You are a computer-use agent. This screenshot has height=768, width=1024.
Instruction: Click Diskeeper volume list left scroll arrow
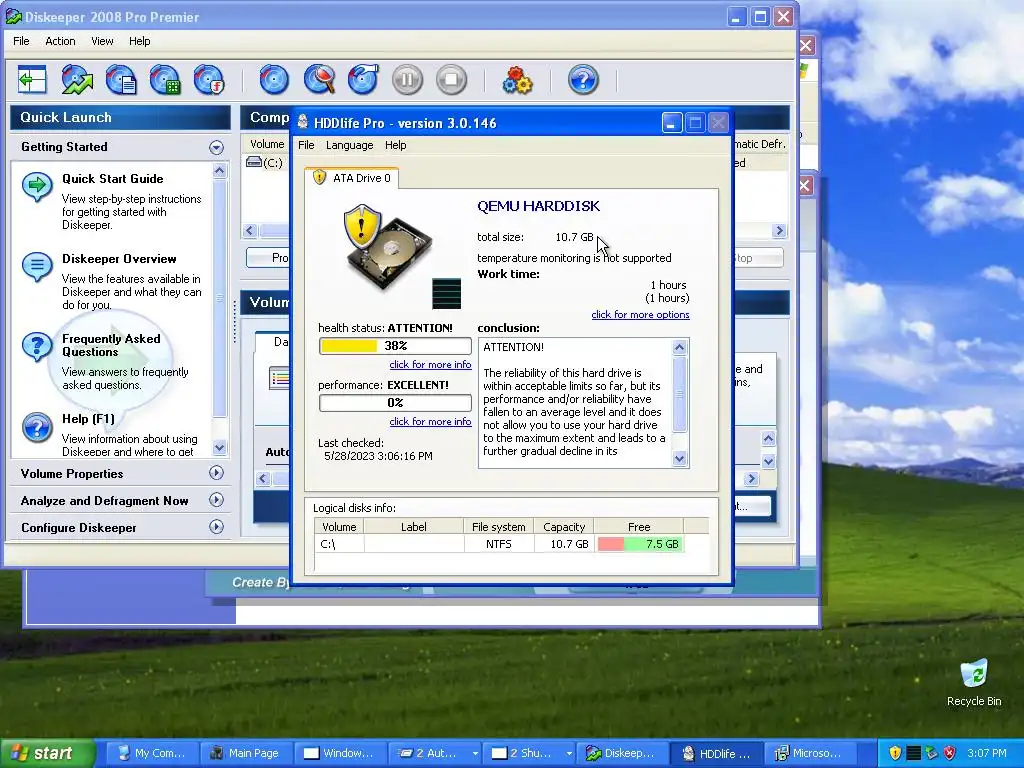249,231
